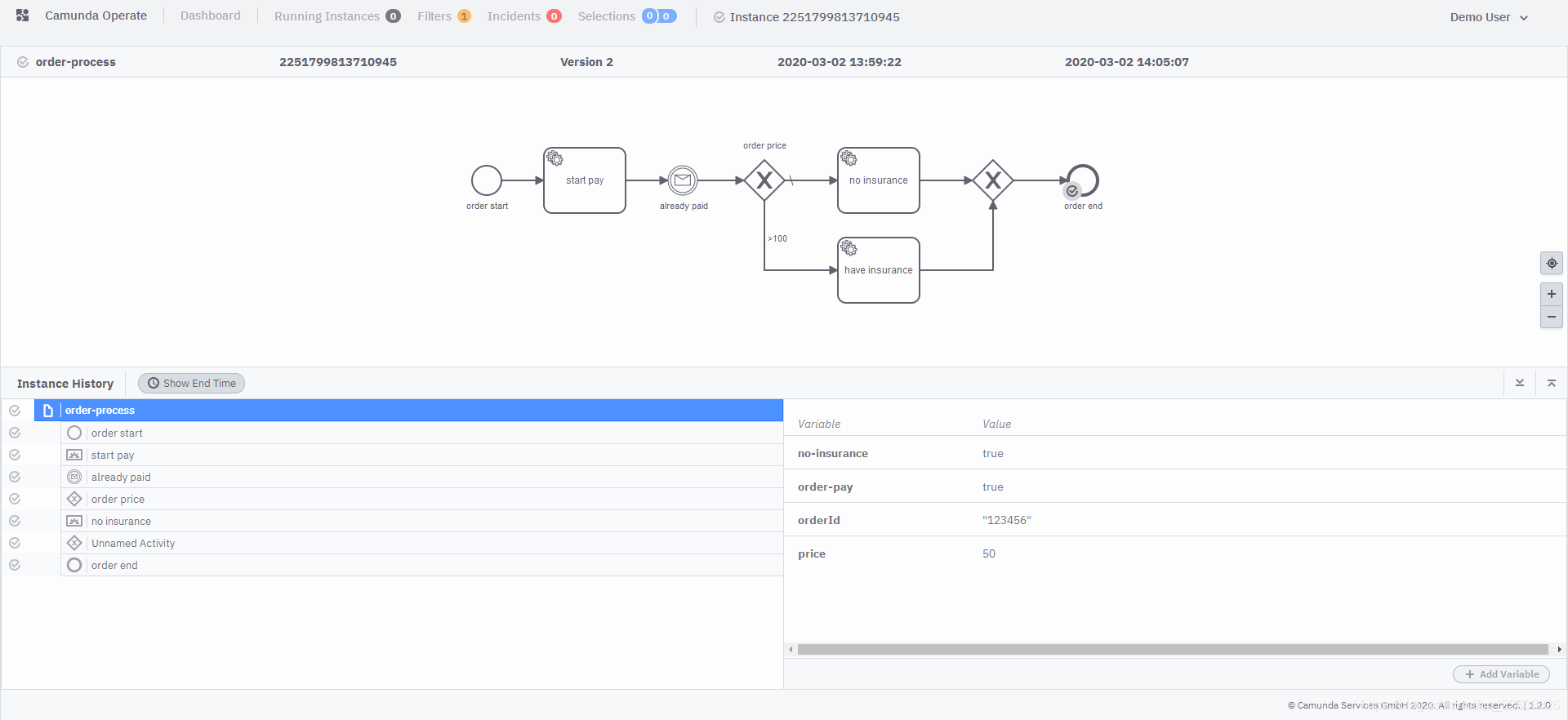Screen dimensions: 1568x720
Task: Click document icon of order-process row
Action: (x=48, y=411)
